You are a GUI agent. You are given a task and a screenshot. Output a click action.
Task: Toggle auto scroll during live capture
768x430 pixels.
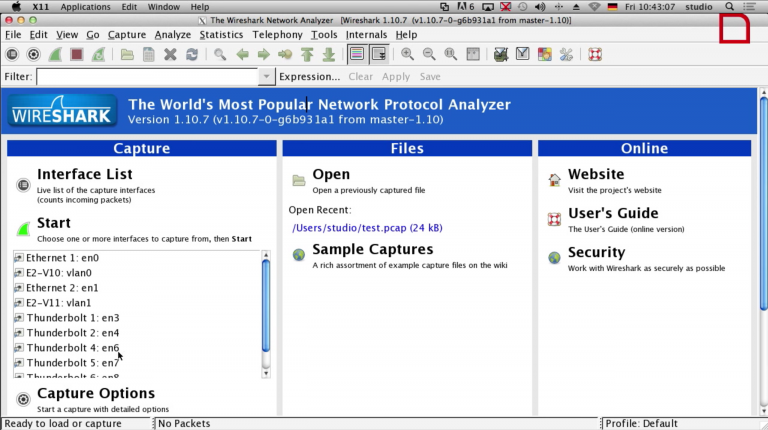(379, 54)
